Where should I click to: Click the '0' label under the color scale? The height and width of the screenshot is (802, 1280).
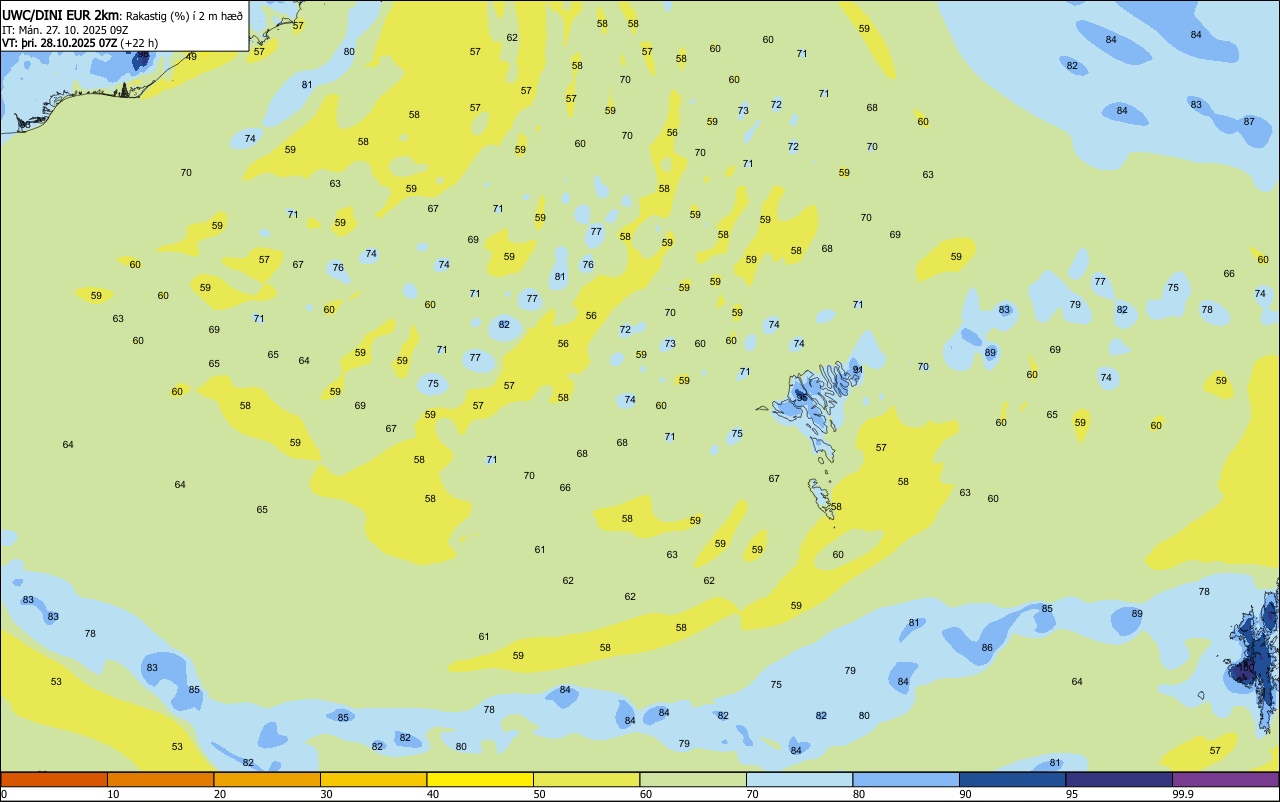tap(4, 794)
